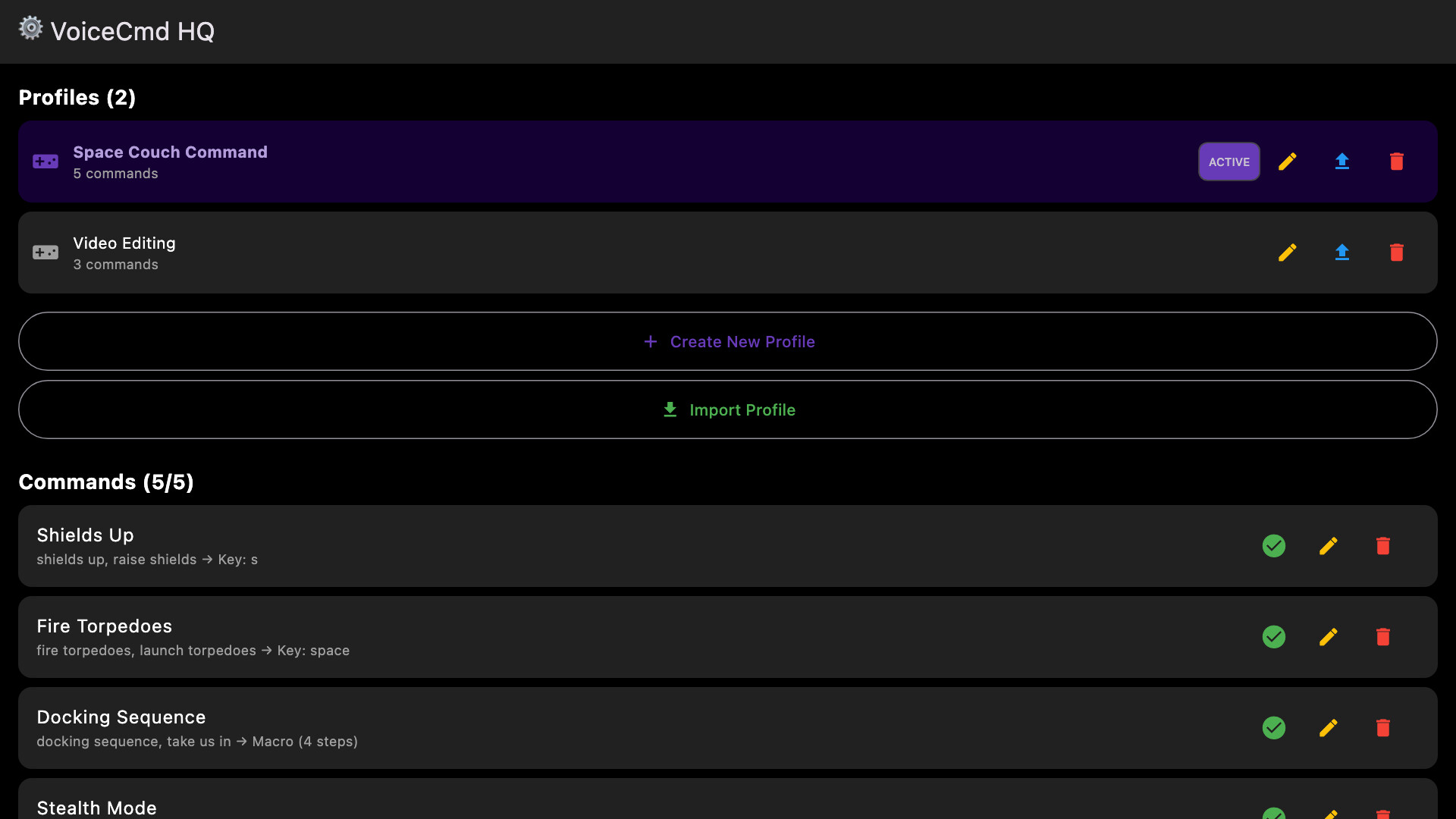The width and height of the screenshot is (1456, 819).
Task: Click the '3 commands' count text
Action: tap(116, 265)
